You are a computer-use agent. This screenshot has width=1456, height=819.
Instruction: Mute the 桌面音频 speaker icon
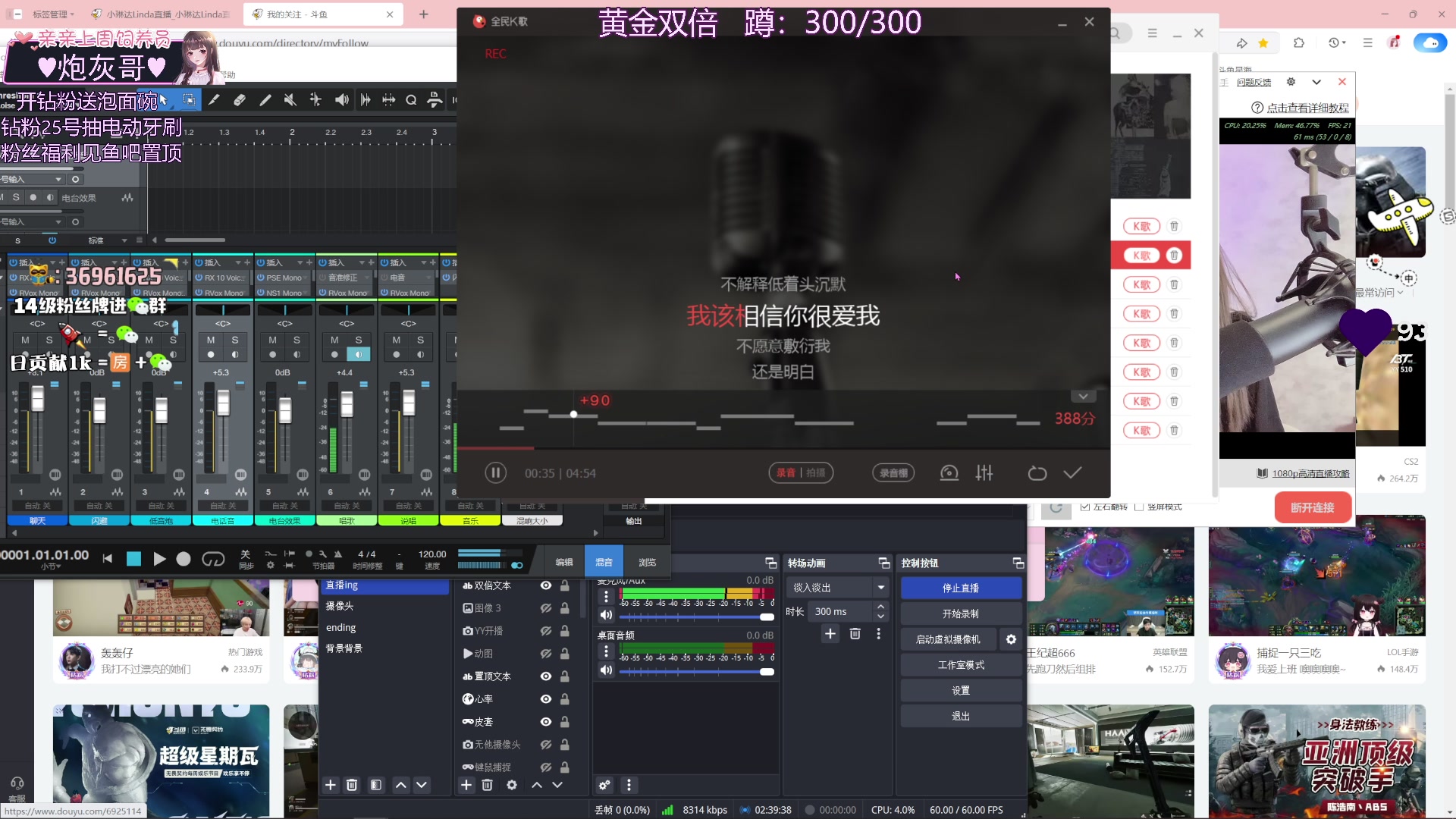[606, 670]
